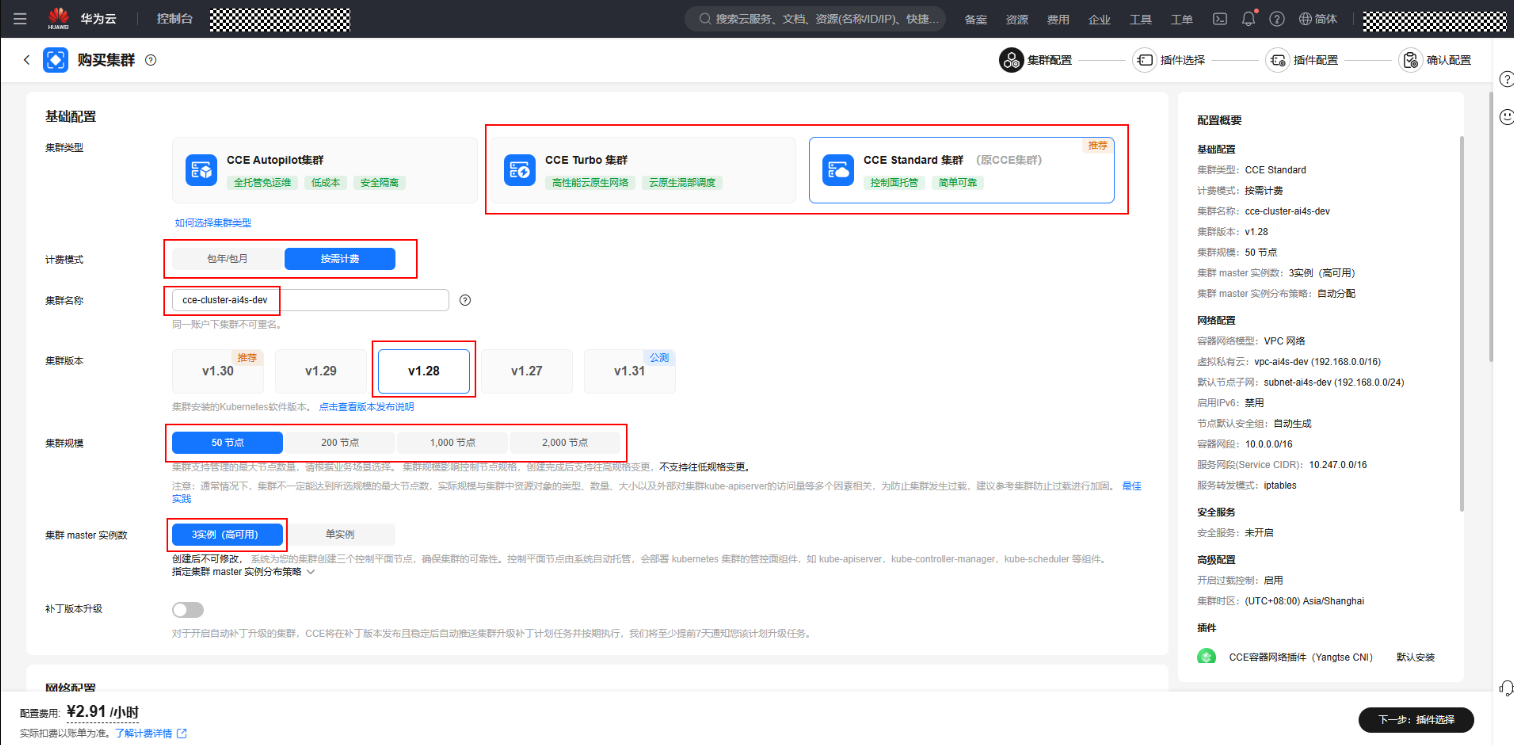Select 50 节点 cluster scale
1514x745 pixels.
click(228, 442)
